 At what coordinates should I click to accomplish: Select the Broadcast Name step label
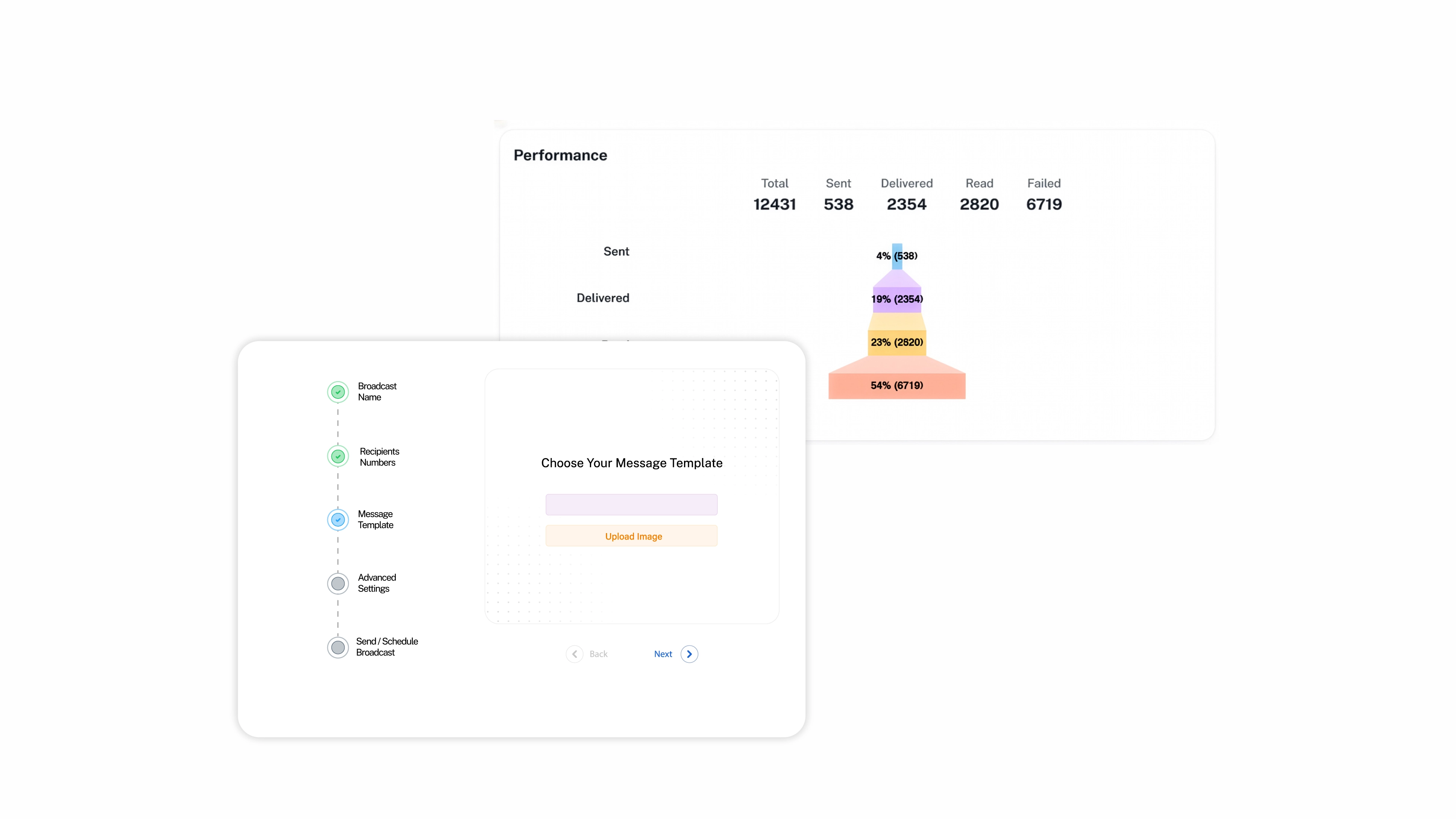pos(377,392)
